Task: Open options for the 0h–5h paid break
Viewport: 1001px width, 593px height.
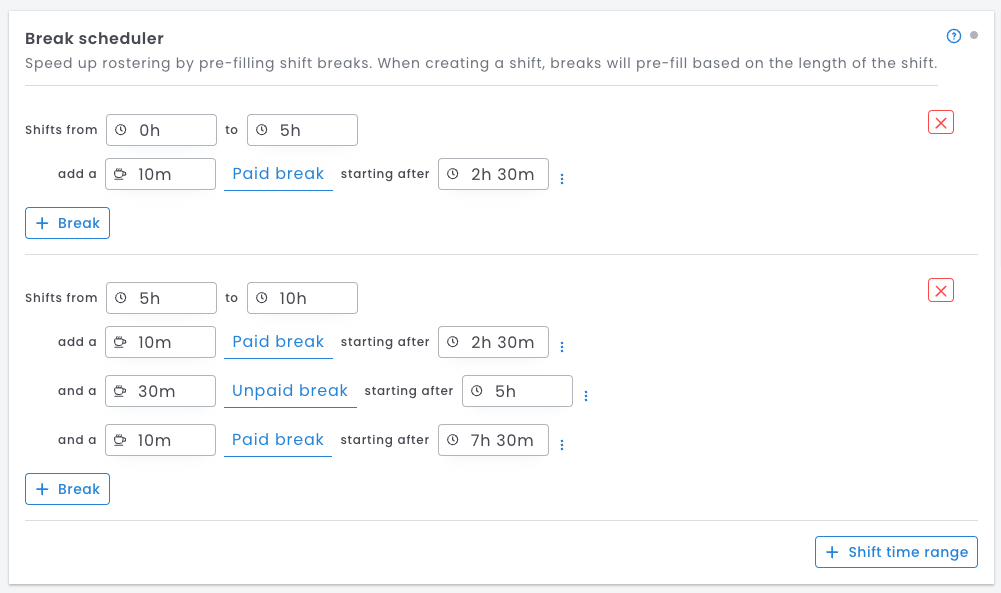Action: coord(562,179)
